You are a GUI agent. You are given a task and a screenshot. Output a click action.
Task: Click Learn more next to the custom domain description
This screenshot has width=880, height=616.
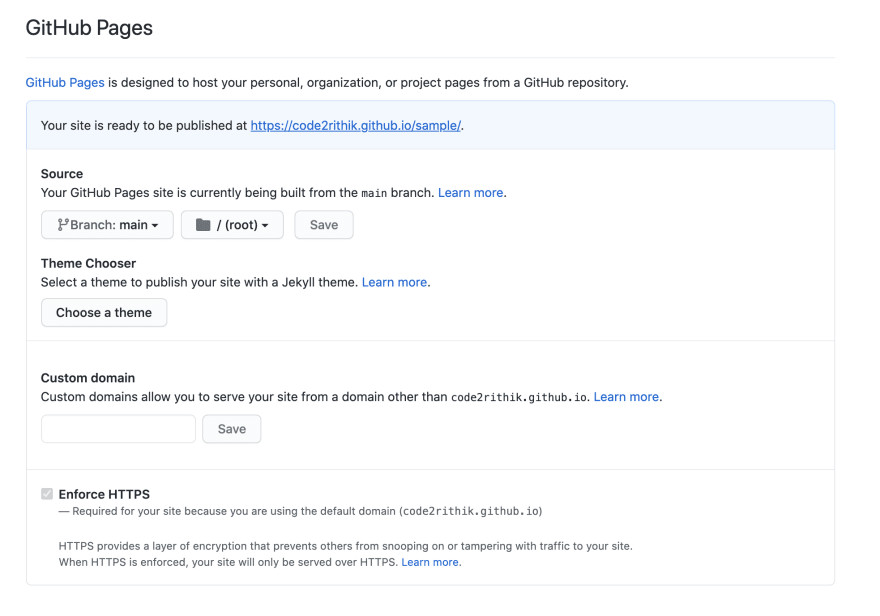coord(626,397)
